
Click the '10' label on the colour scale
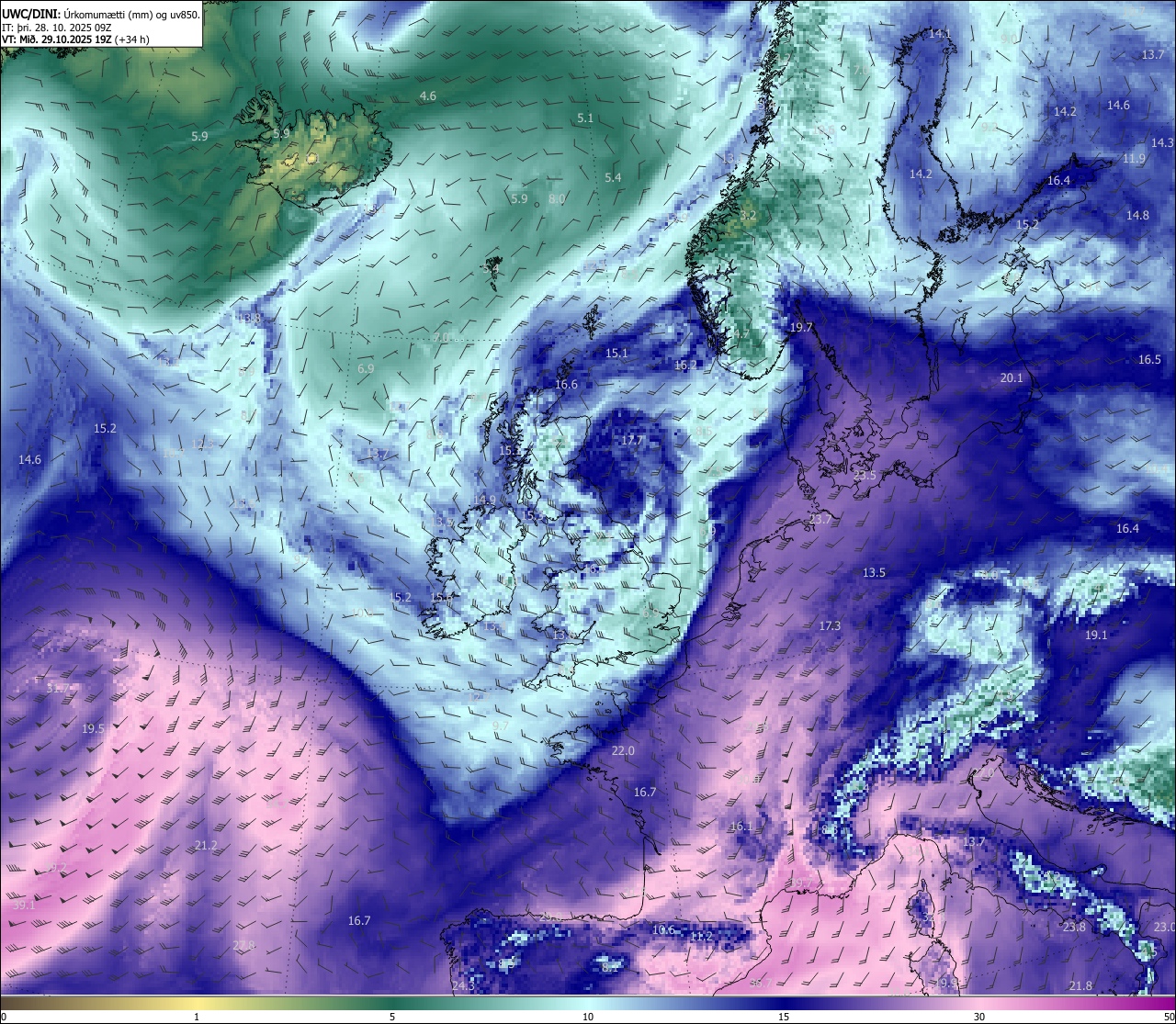[587, 1017]
